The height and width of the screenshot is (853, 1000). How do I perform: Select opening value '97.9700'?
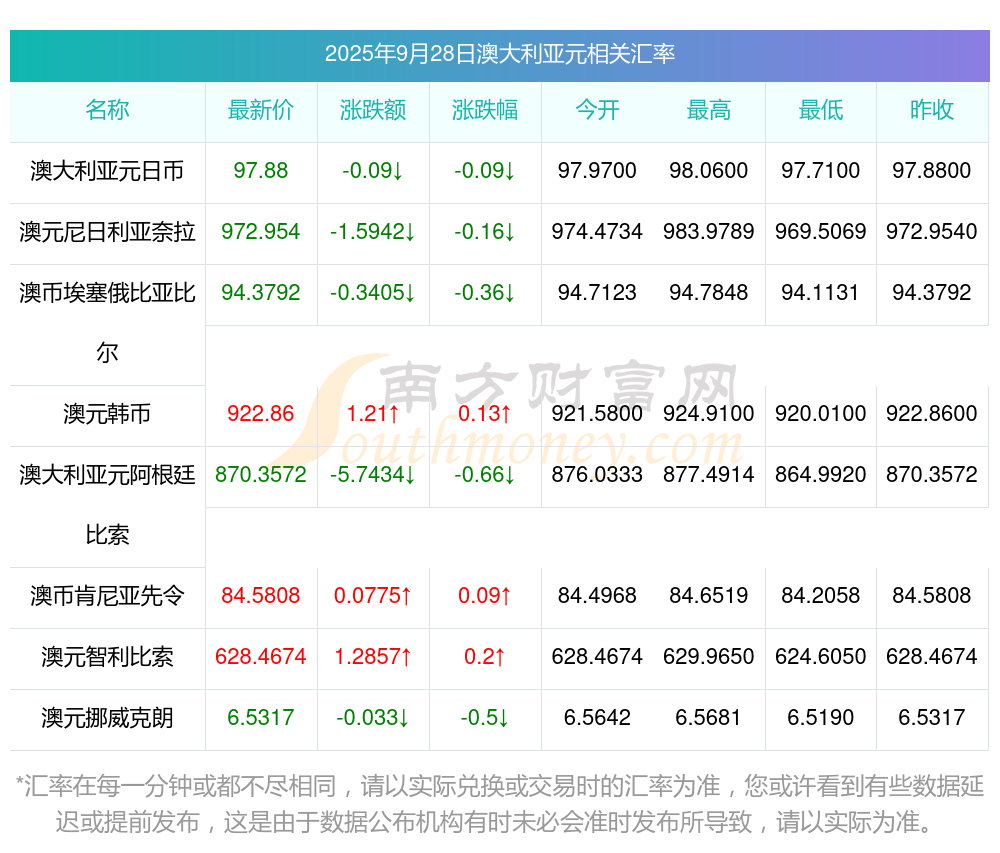pyautogui.click(x=597, y=171)
